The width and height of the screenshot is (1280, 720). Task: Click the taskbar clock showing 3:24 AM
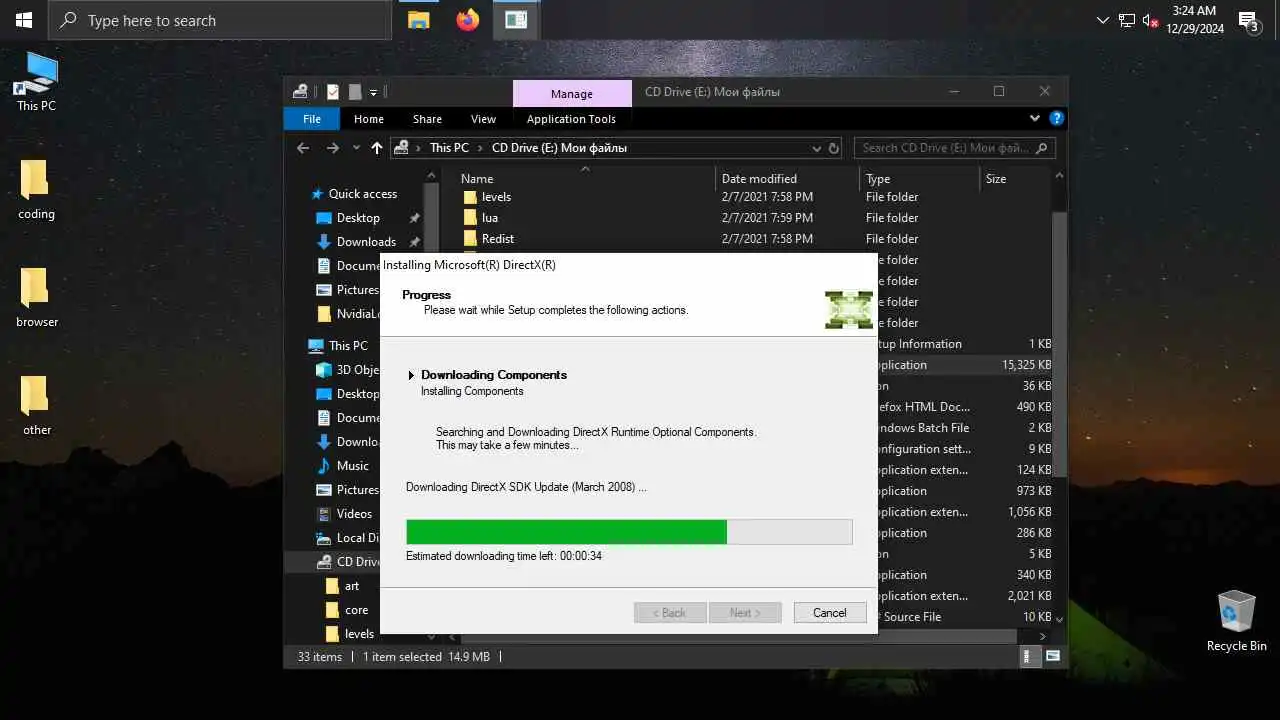[x=1194, y=20]
